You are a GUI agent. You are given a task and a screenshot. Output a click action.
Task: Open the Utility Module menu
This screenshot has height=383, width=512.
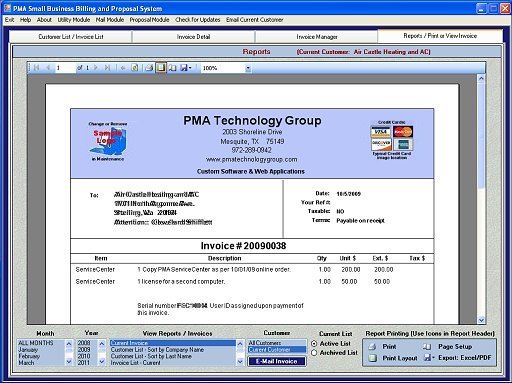coord(74,20)
